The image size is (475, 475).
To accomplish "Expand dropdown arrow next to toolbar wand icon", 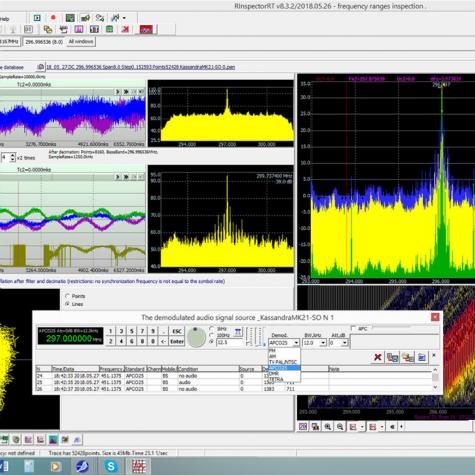I will [x=124, y=18].
